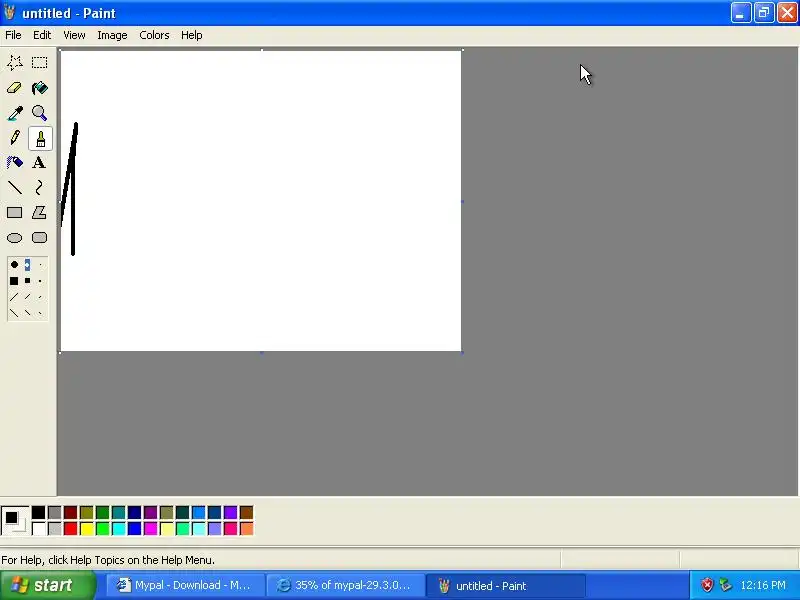Open the Edit menu

[42, 35]
